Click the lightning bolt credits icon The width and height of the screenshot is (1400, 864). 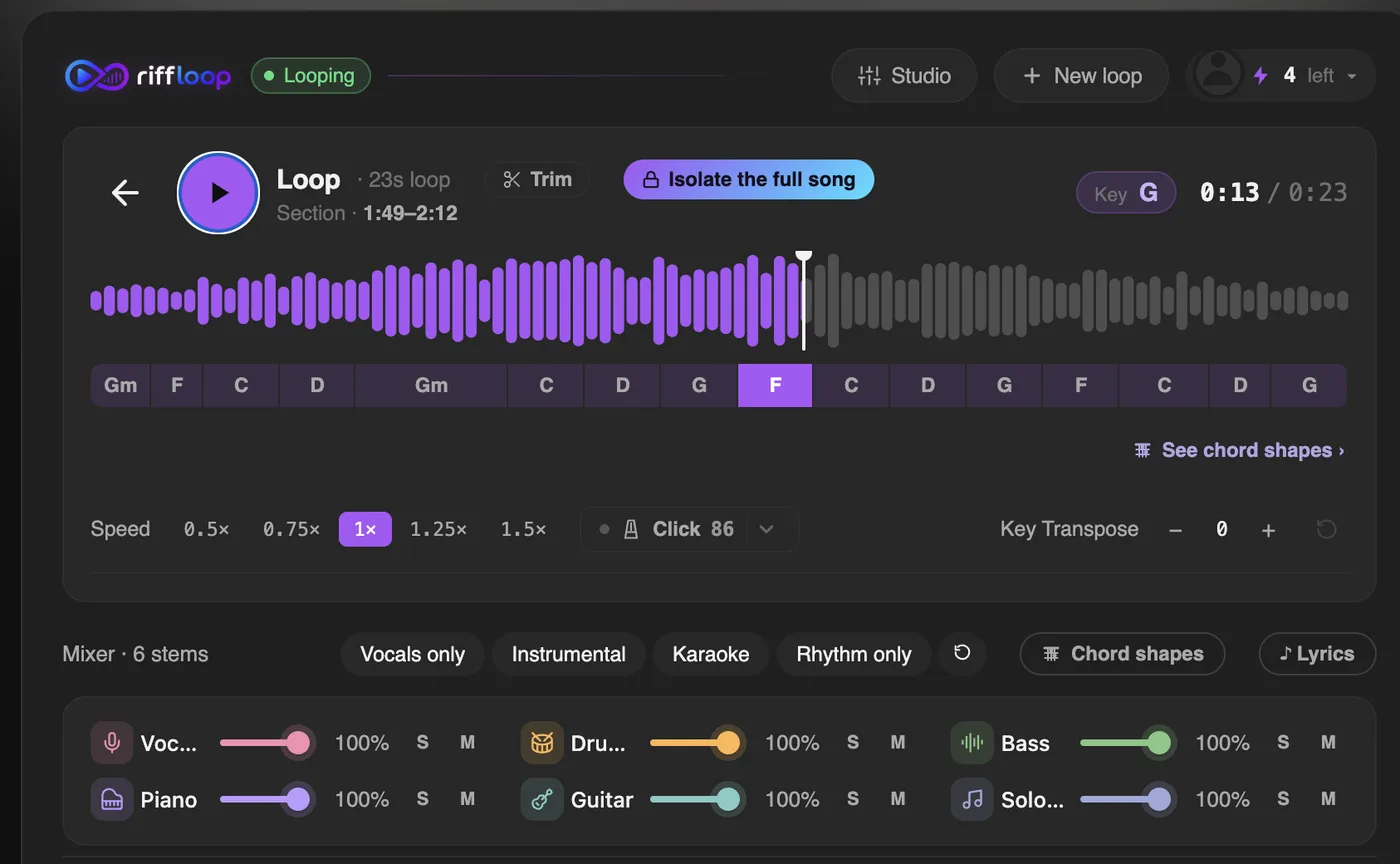(x=1261, y=76)
